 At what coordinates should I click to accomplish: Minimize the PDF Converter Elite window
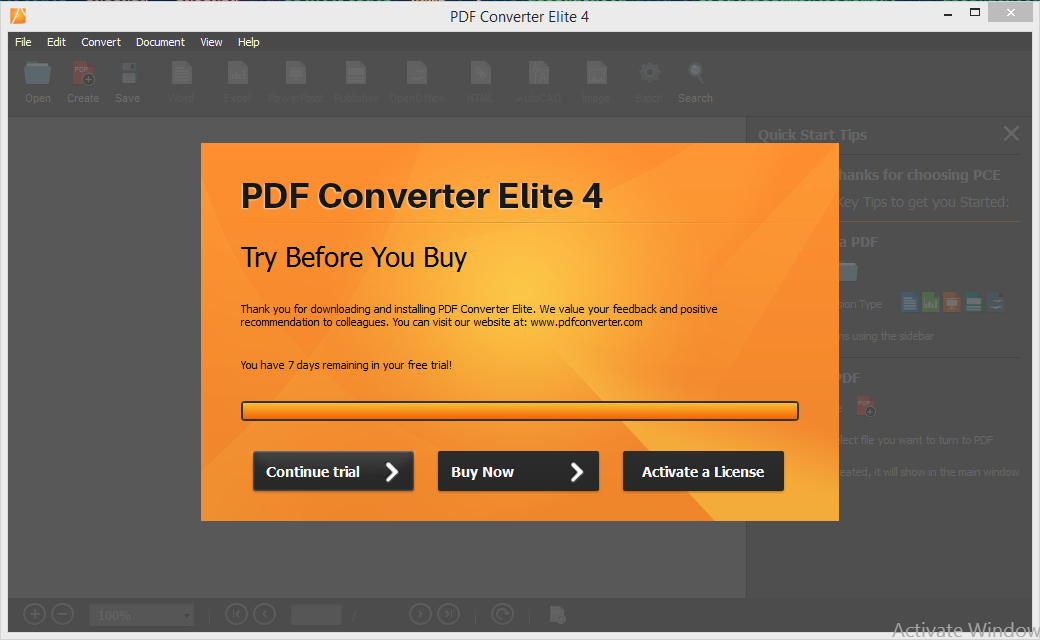[x=948, y=13]
